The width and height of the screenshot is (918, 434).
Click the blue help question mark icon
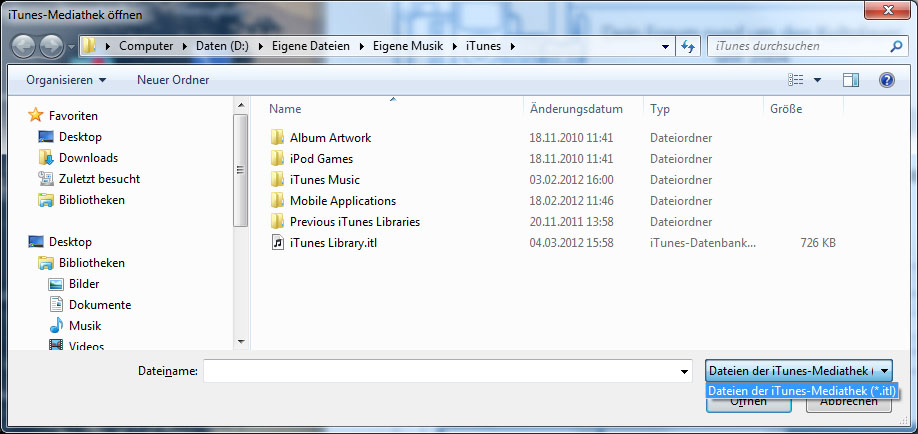[886, 80]
